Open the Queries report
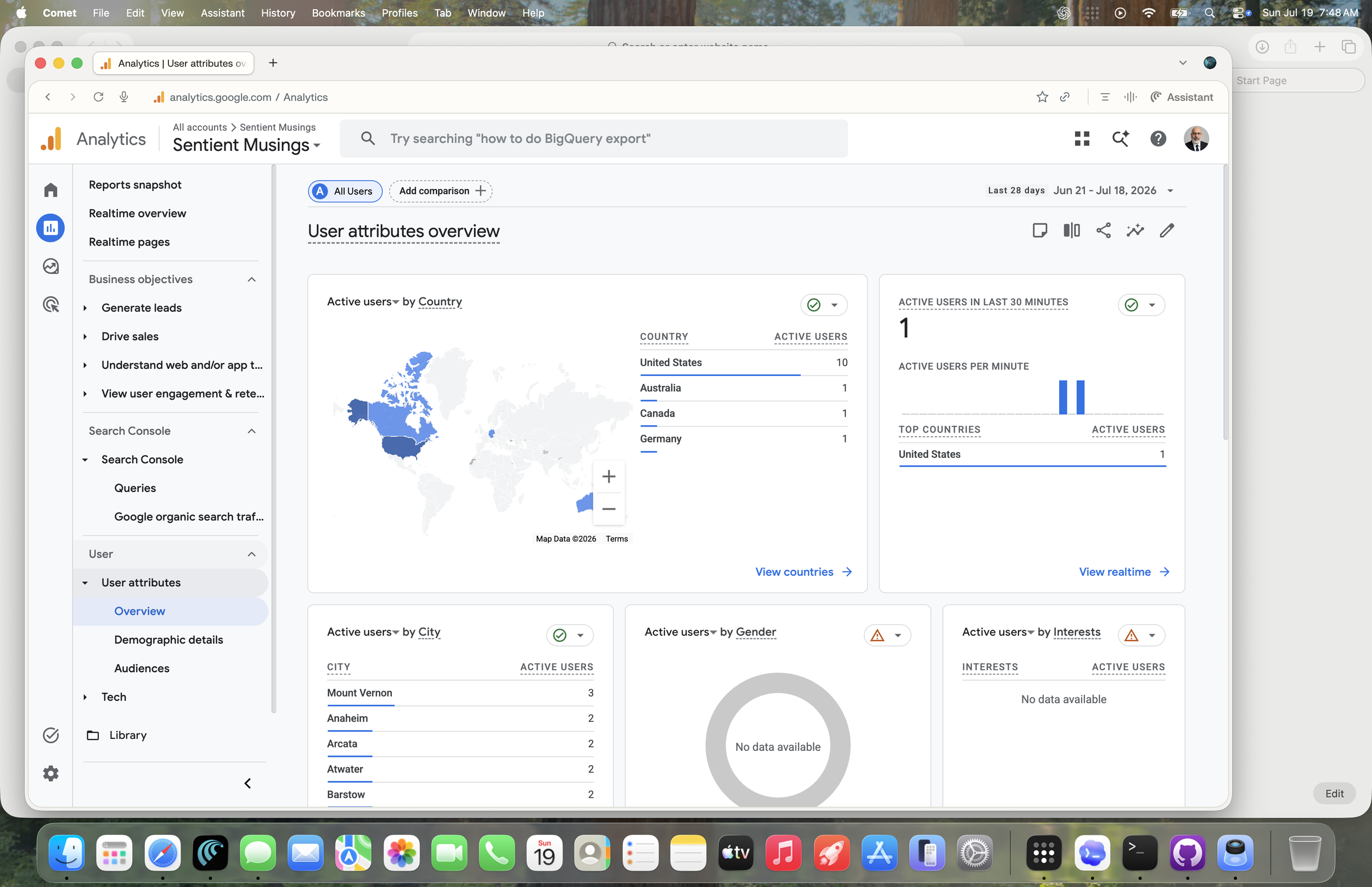The image size is (1372, 887). click(136, 488)
